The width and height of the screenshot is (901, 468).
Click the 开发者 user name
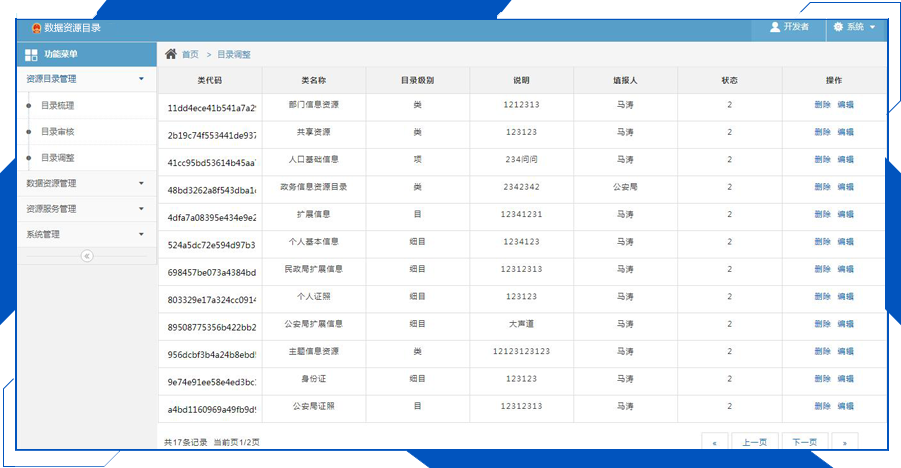796,27
